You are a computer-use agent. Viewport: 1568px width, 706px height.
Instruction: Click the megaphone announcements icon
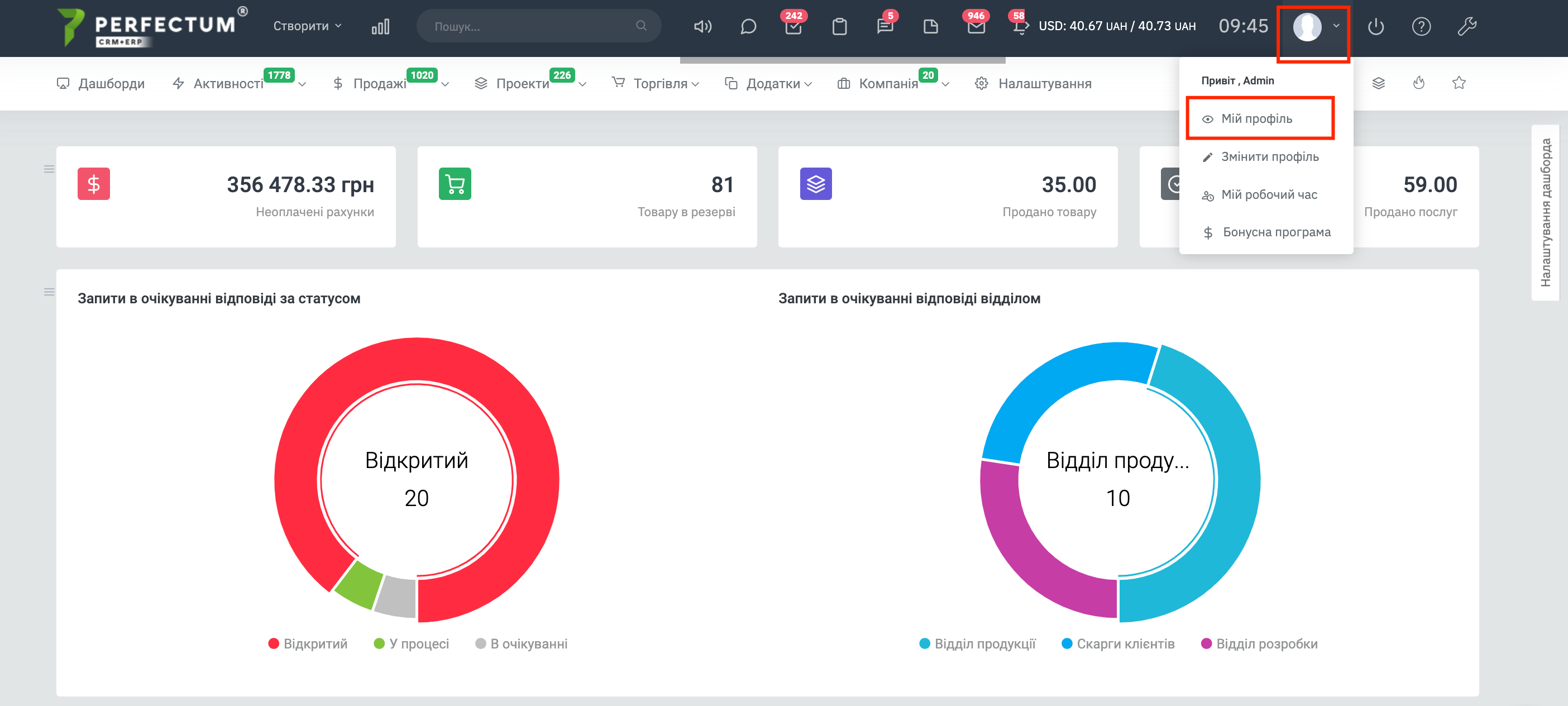point(702,26)
